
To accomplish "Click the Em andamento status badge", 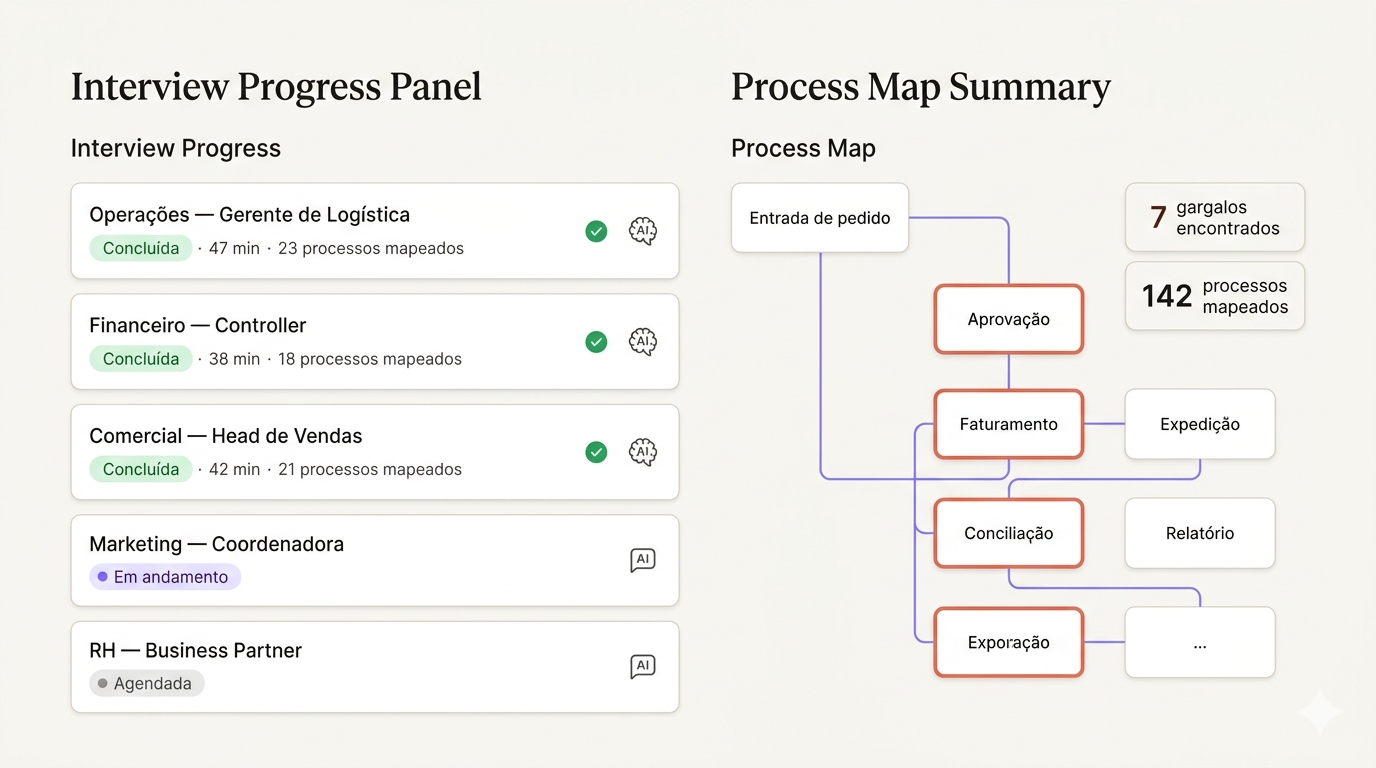I will pos(165,577).
